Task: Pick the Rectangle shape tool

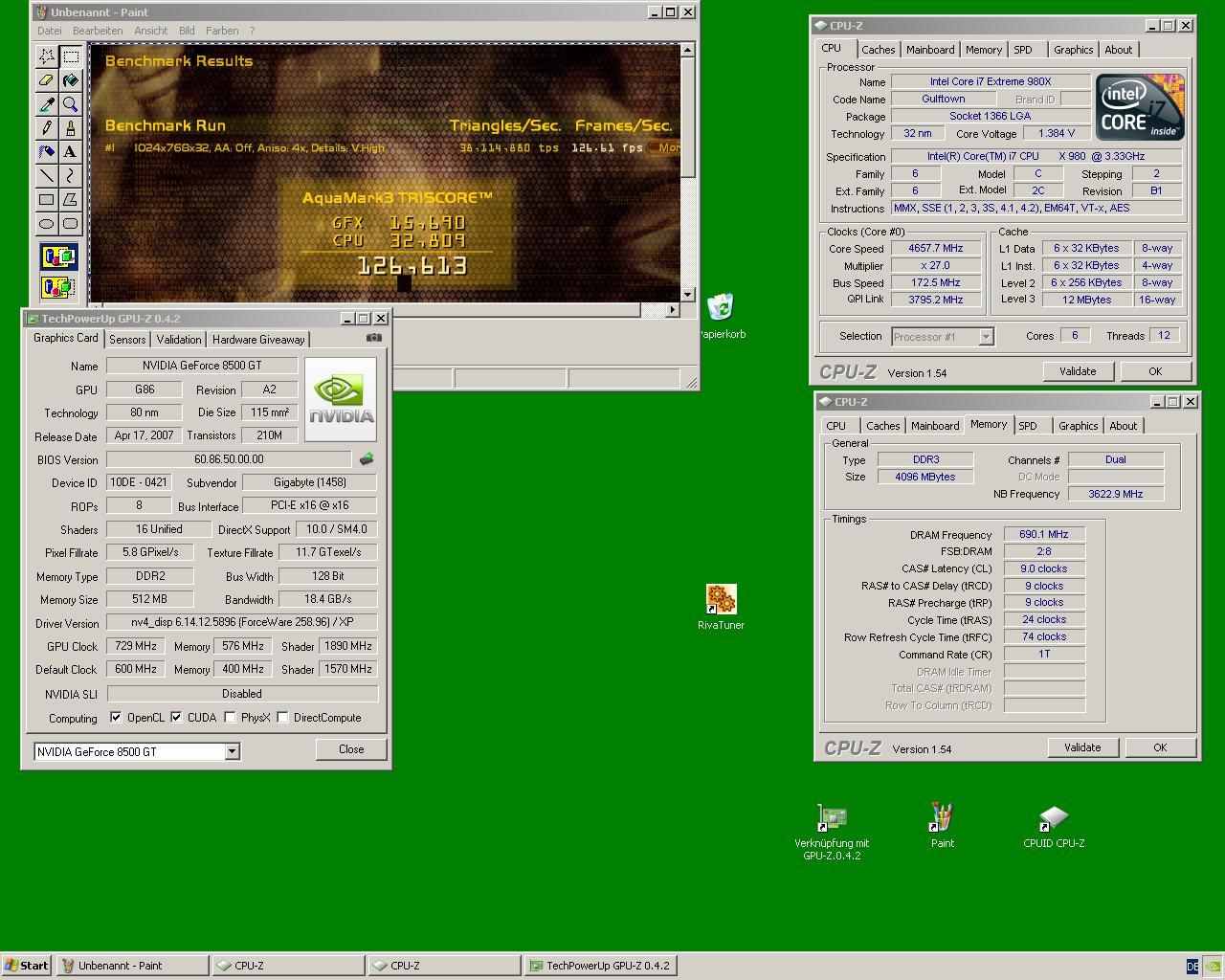Action: click(46, 200)
